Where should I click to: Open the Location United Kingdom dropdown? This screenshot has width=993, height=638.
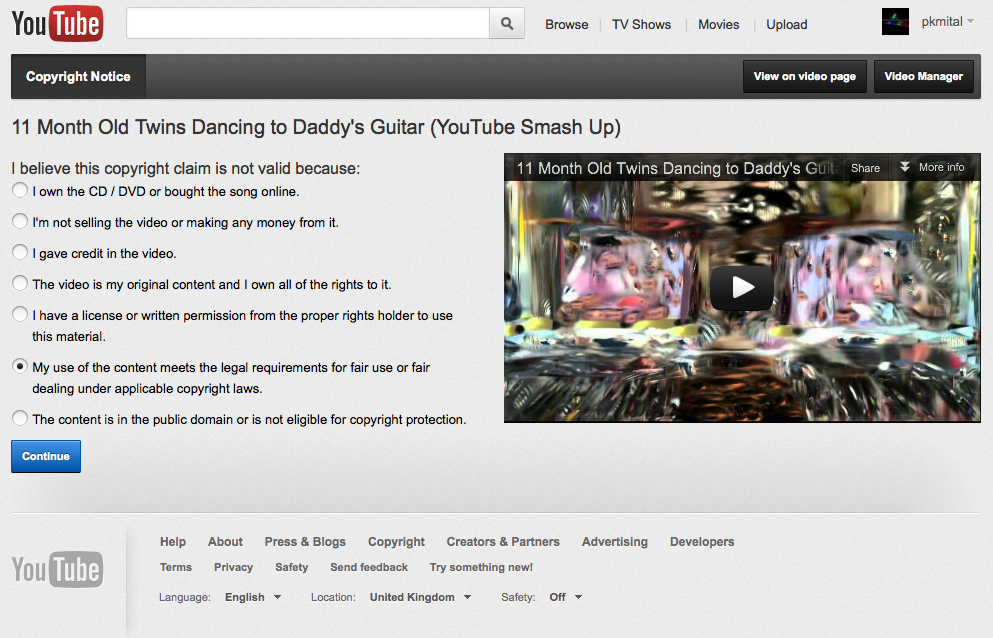point(419,597)
